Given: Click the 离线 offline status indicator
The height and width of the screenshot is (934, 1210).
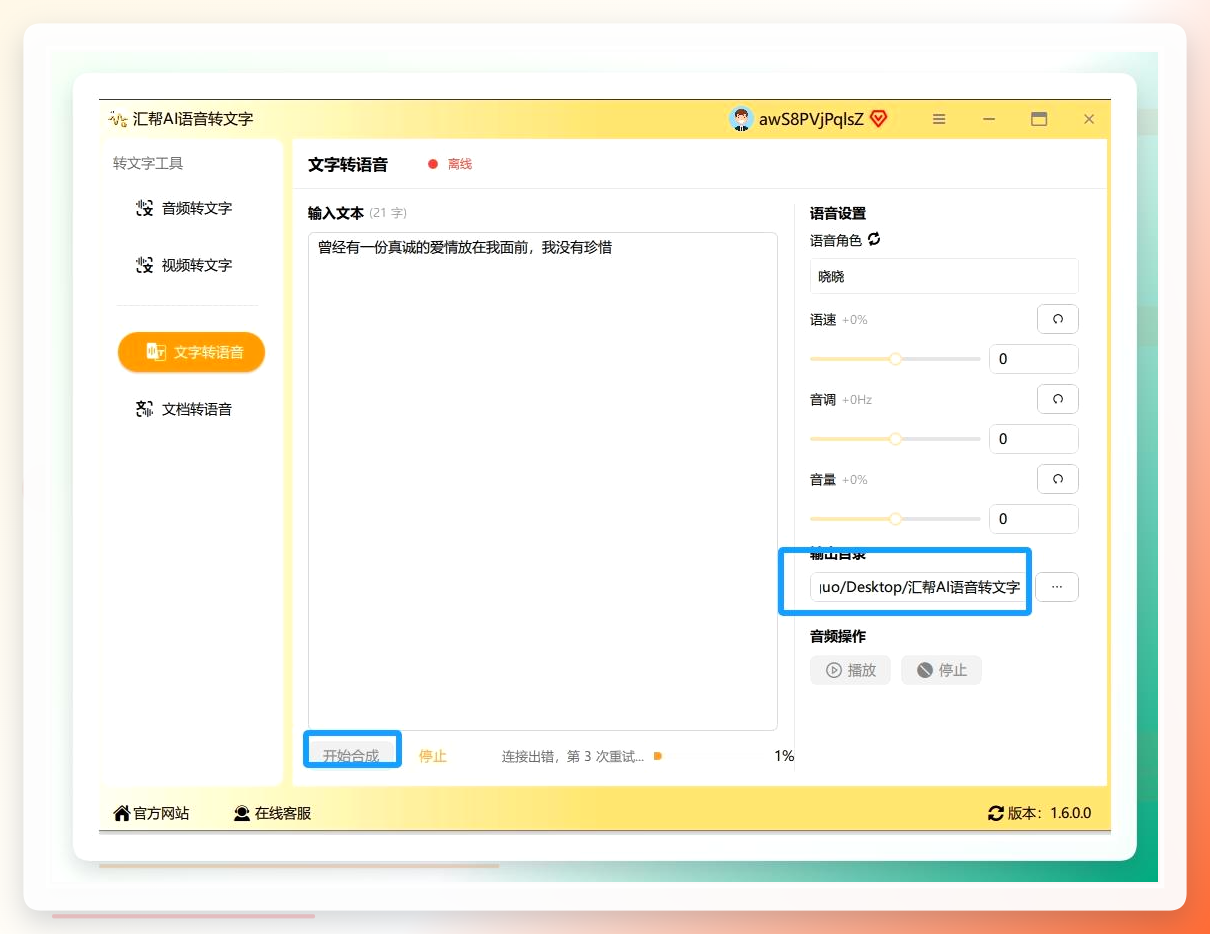Looking at the screenshot, I should [450, 164].
